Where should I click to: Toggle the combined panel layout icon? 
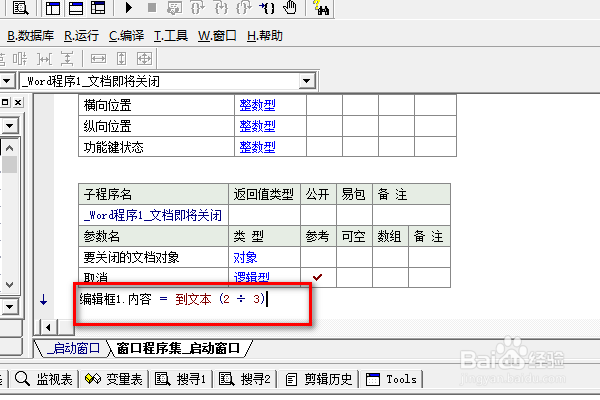98,8
